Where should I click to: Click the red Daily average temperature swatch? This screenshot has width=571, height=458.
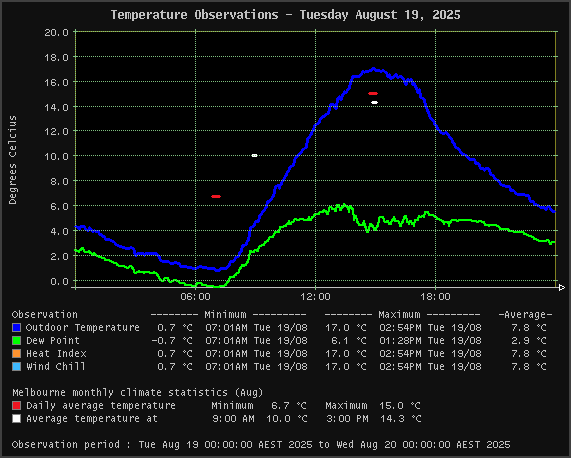tap(16, 406)
